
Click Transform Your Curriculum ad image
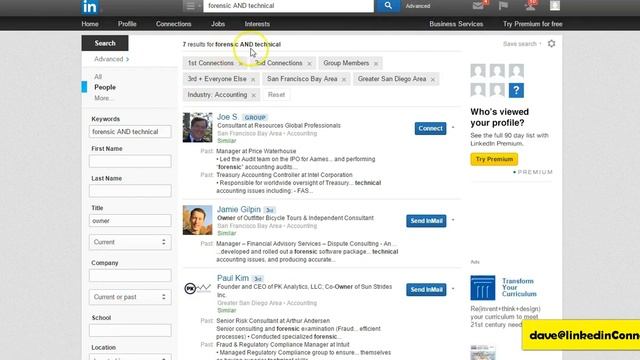pos(482,287)
